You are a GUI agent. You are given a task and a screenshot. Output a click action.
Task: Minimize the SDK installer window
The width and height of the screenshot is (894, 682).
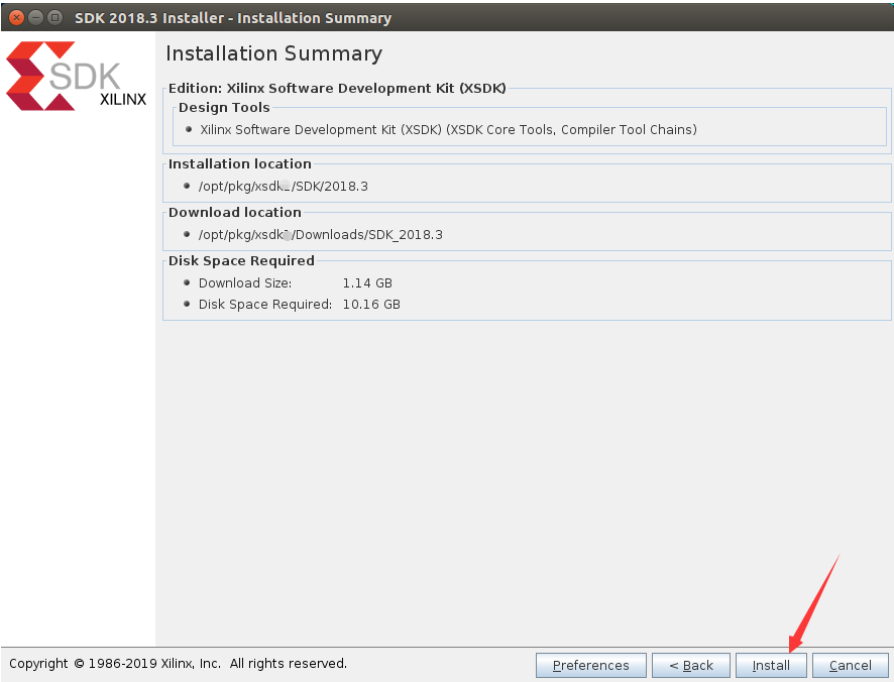click(x=35, y=18)
